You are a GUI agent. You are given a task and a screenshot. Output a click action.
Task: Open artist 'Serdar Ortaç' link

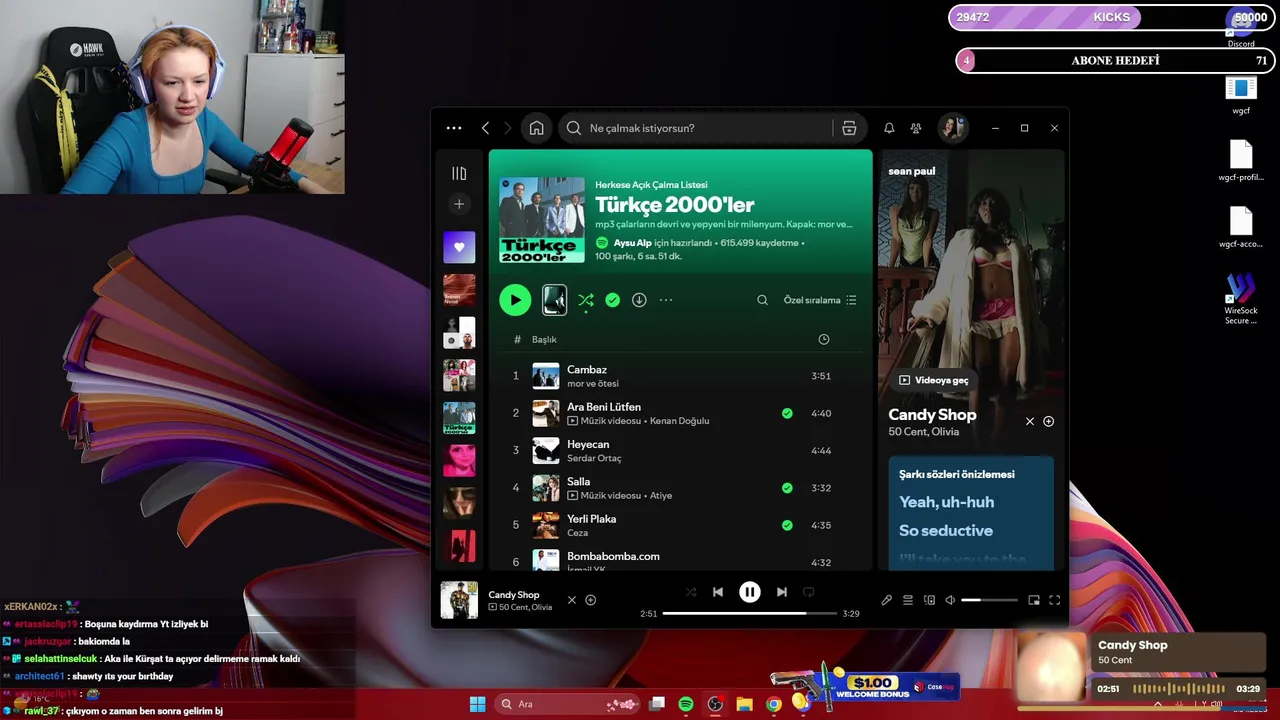click(594, 458)
